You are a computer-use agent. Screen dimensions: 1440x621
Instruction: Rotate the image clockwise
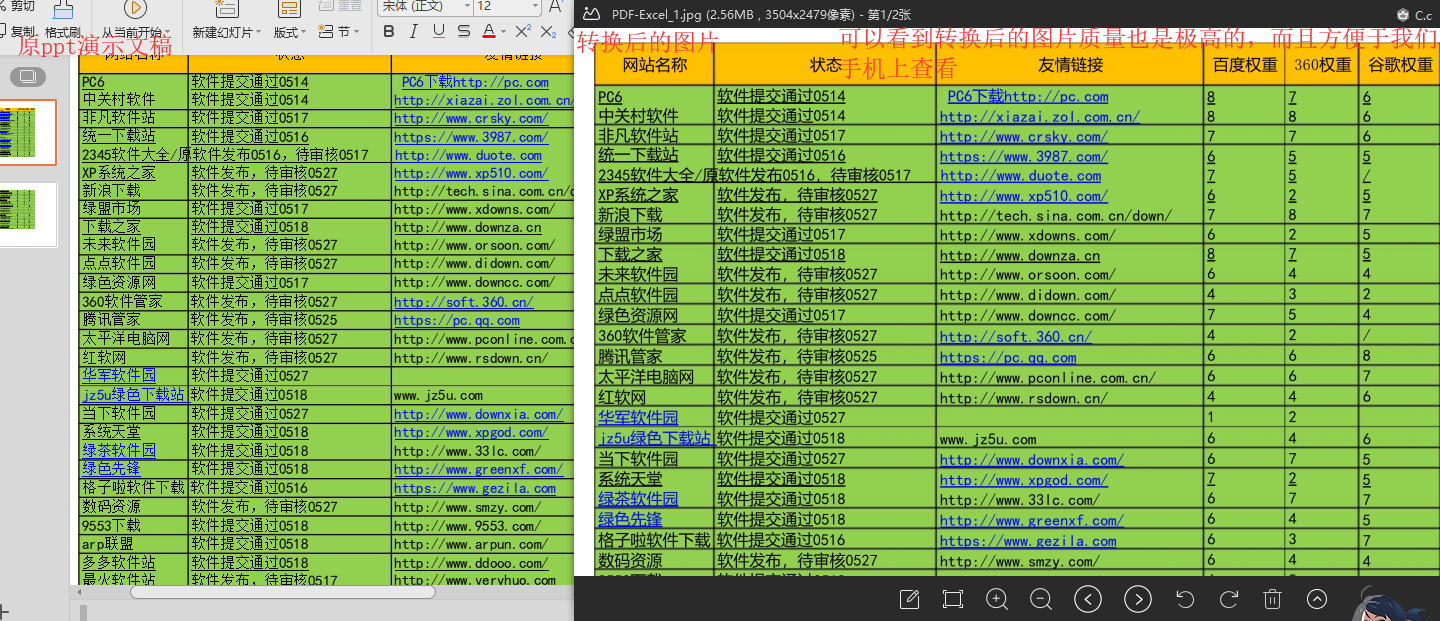(1229, 599)
